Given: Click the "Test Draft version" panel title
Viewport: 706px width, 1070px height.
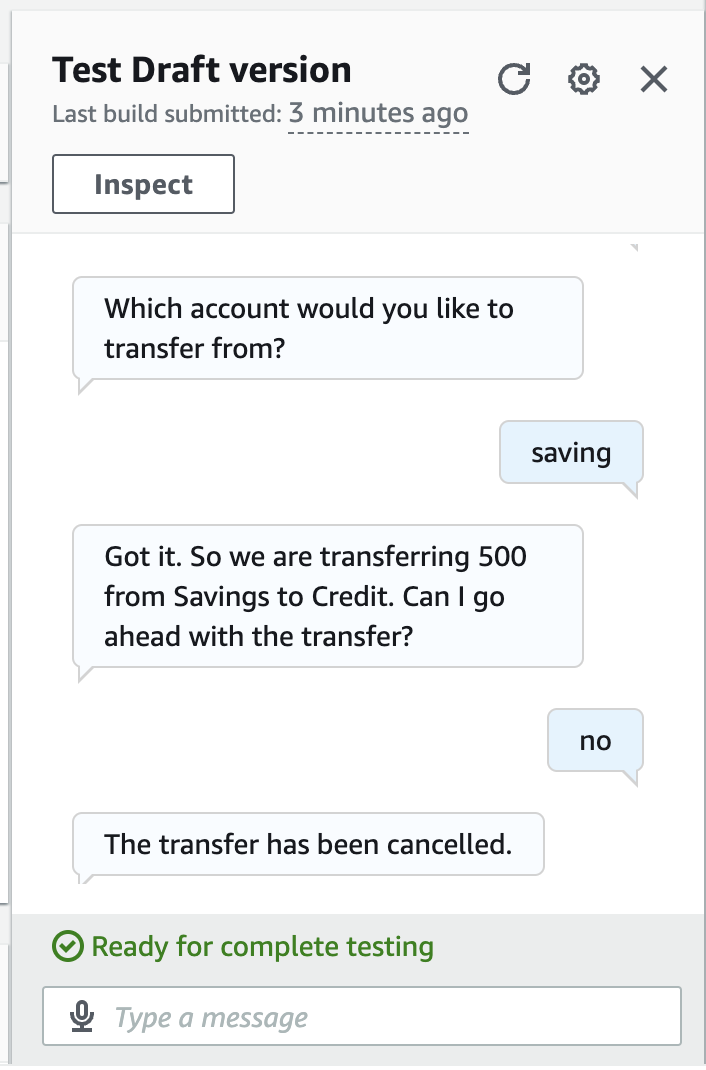Looking at the screenshot, I should click(x=202, y=70).
